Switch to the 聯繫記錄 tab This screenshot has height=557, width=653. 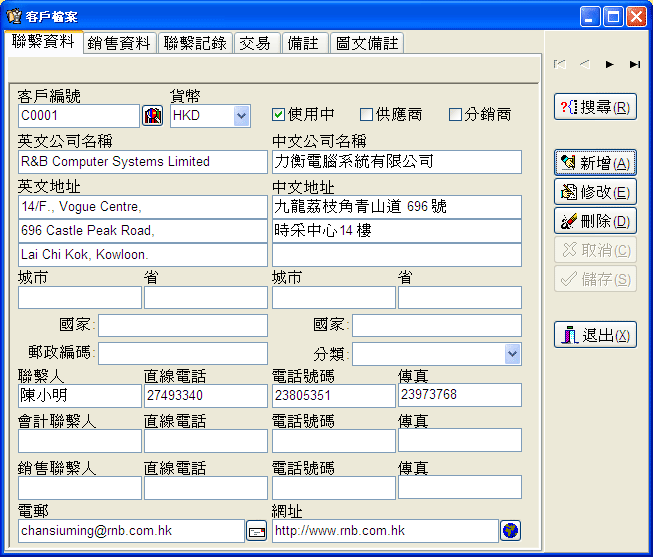point(195,43)
